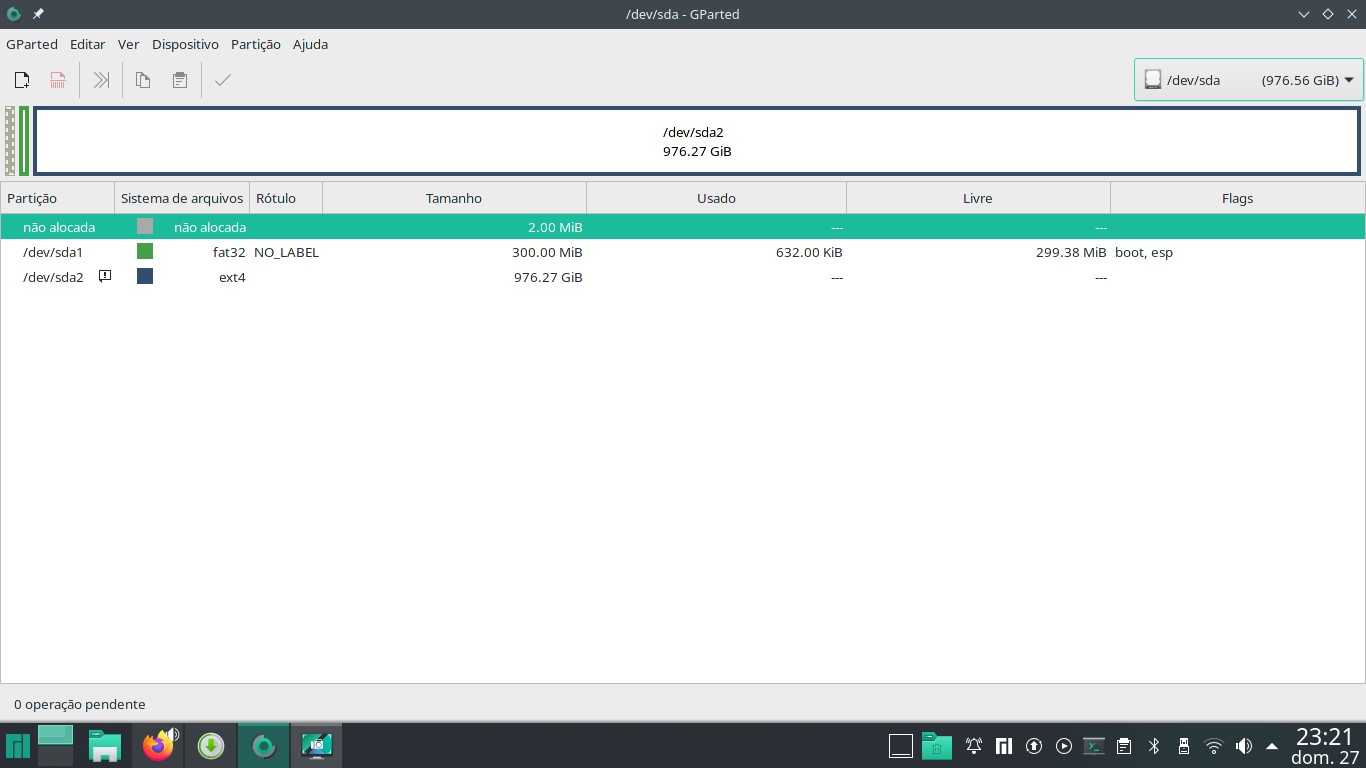
Task: Click the dark blue ext4 color swatch
Action: coord(145,277)
